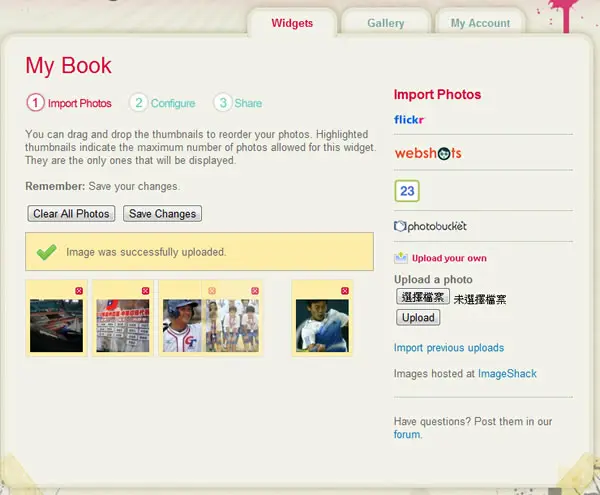
Task: Delete the group children photo
Action: (255, 291)
